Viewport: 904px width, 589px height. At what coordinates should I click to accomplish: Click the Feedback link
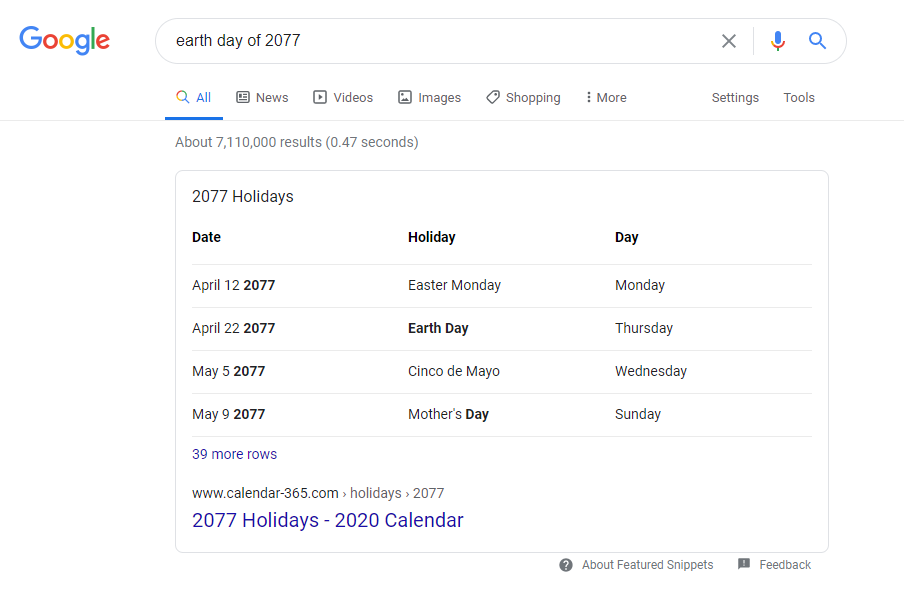click(x=785, y=565)
